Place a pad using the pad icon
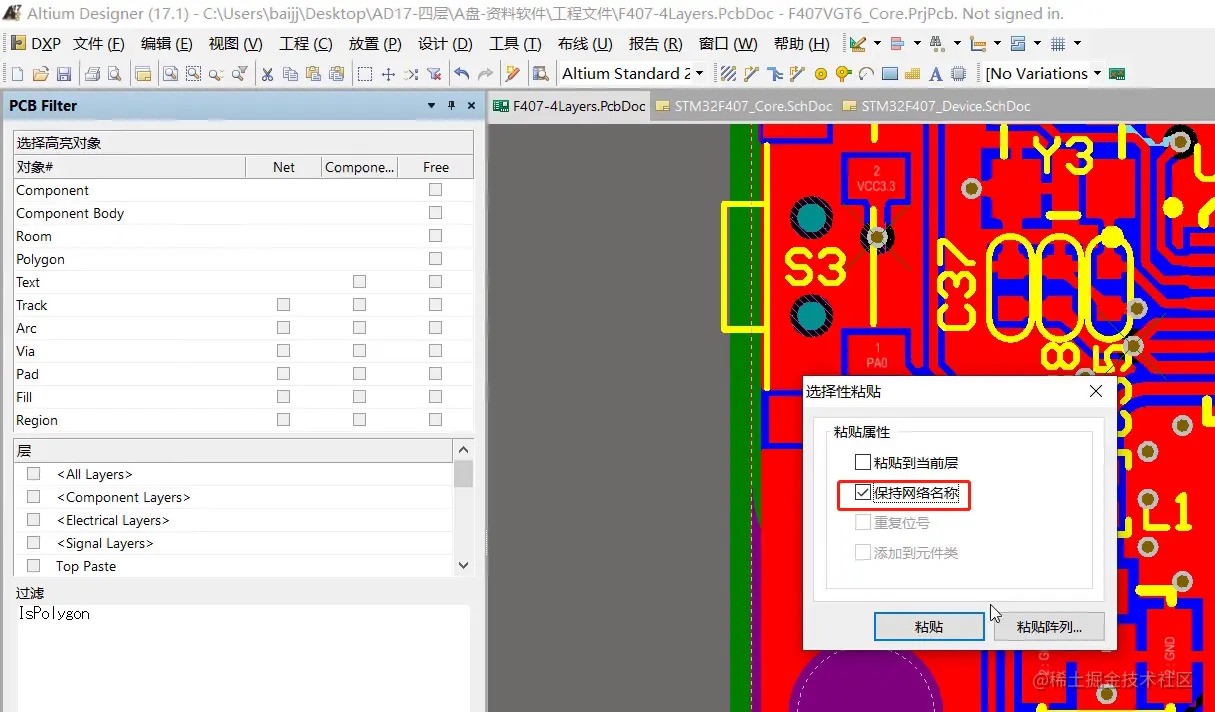This screenshot has height=712, width=1215. point(821,74)
